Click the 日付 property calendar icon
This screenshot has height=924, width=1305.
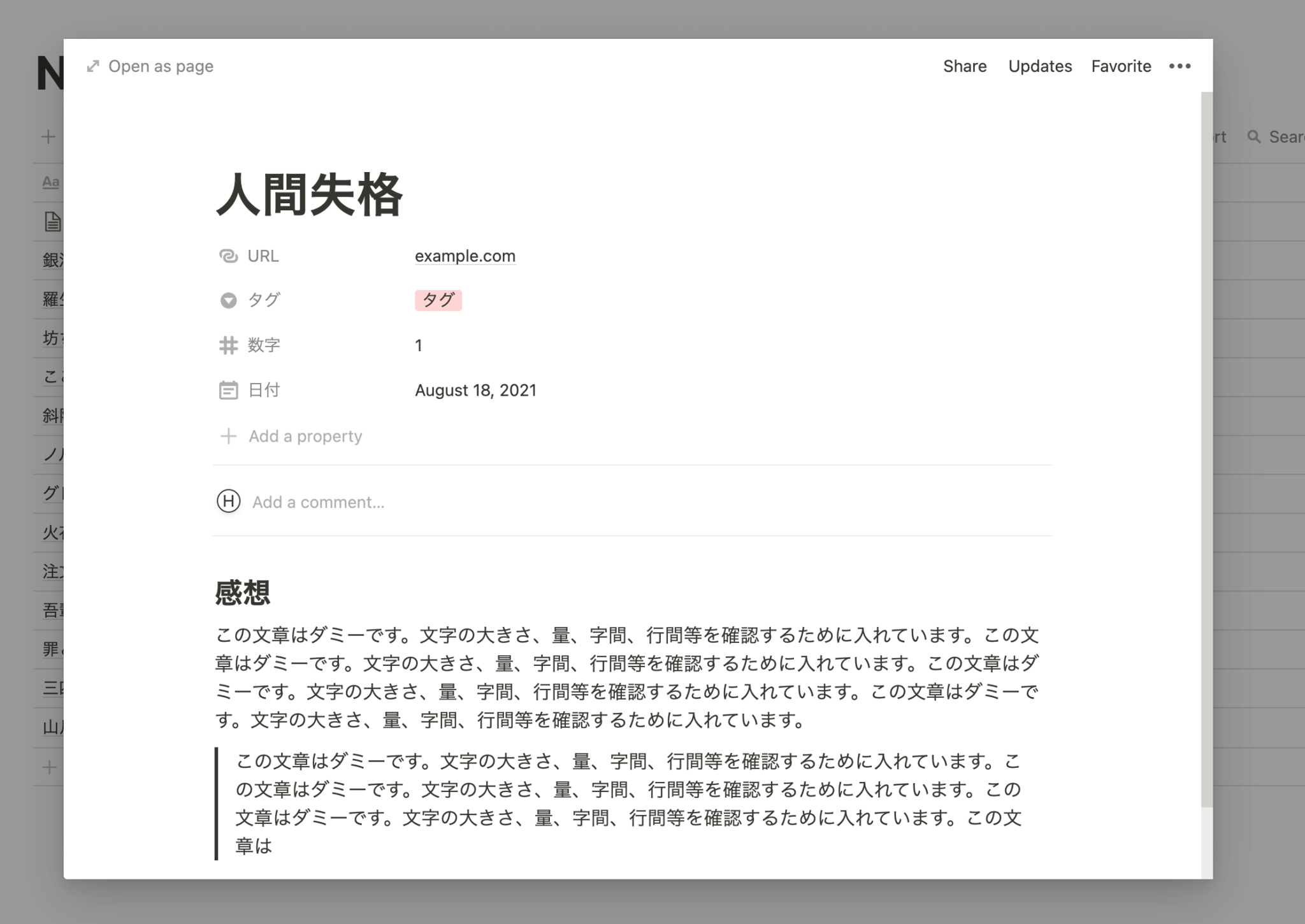[x=228, y=389]
